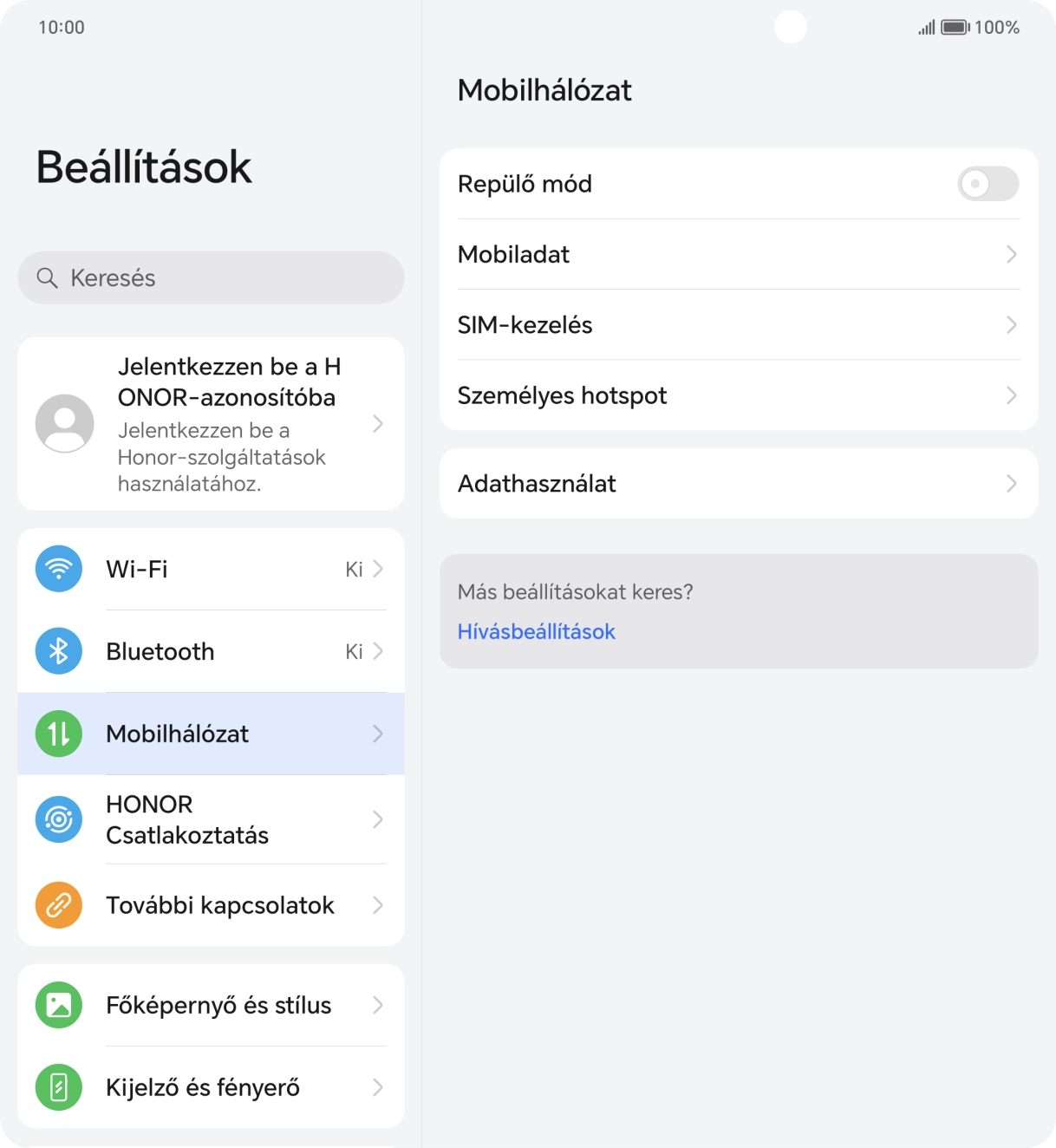The image size is (1056, 1148).
Task: Open SIM-kezelés with its arrow
Action: [1011, 325]
